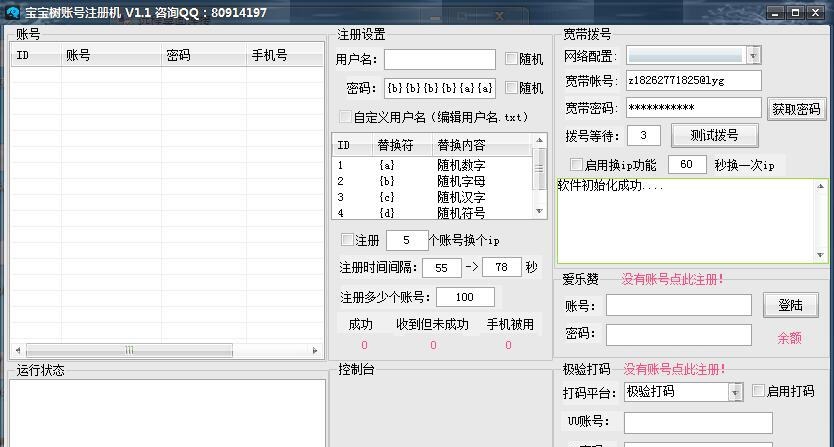Image resolution: width=834 pixels, height=447 pixels.
Task: Click the 密码 column header in 账号 list
Action: click(x=204, y=55)
